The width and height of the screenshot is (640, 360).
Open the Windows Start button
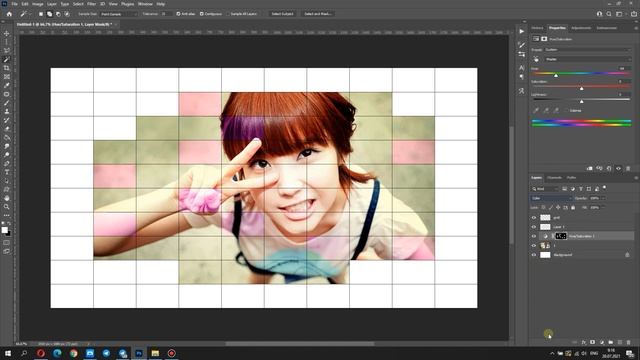8,353
